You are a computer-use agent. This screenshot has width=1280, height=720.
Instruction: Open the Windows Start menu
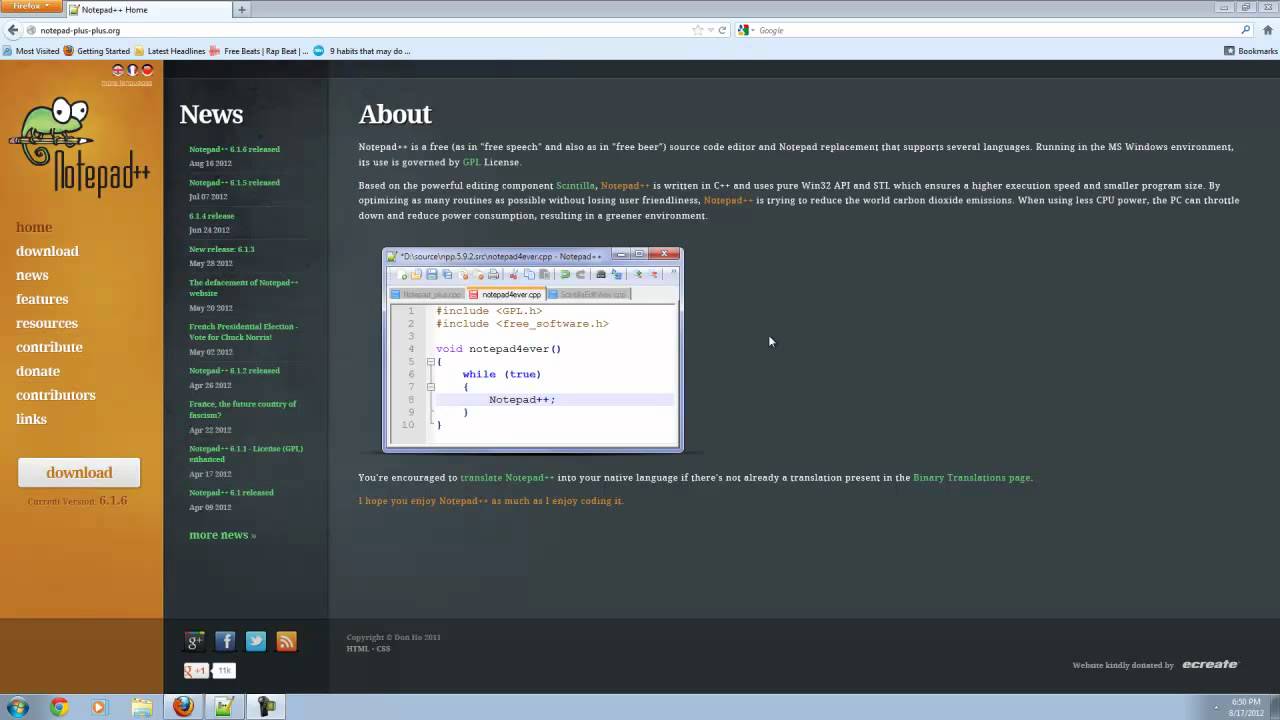[x=17, y=707]
